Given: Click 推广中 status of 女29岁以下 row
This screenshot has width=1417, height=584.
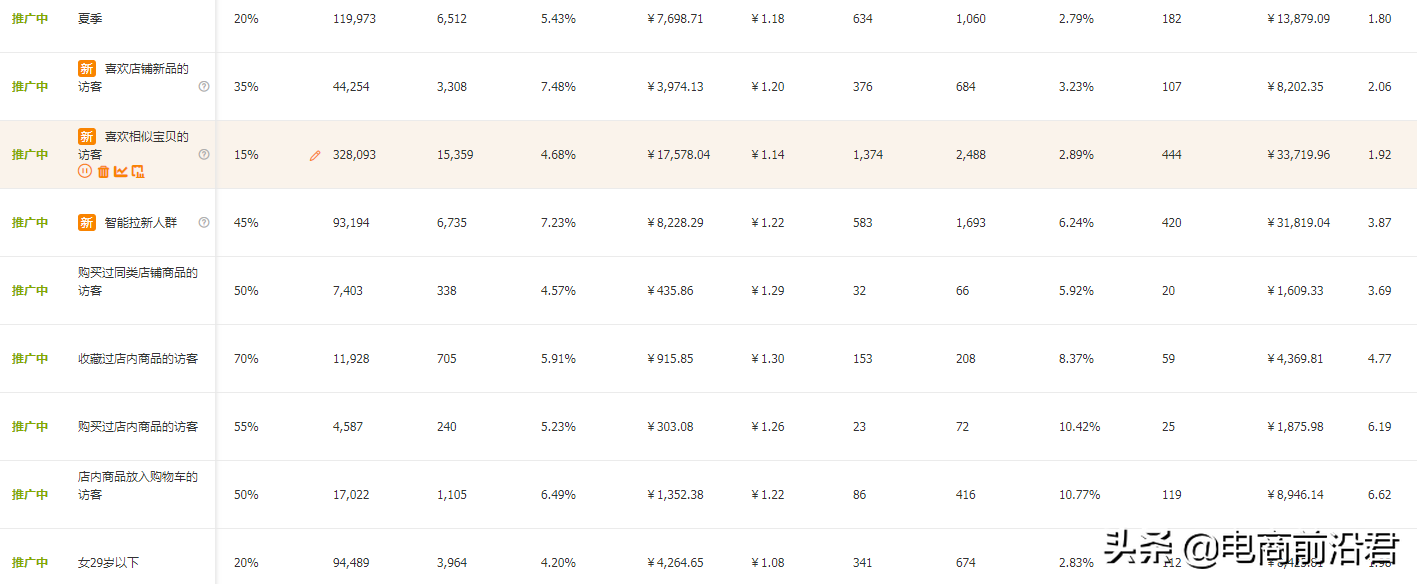Looking at the screenshot, I should click(x=30, y=563).
